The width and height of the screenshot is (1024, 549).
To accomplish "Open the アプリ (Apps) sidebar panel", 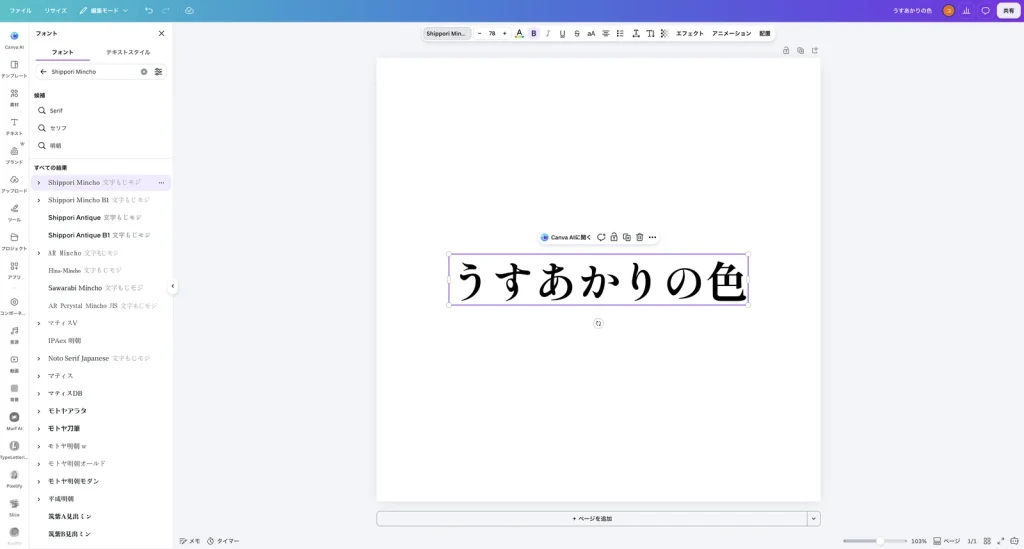I will [14, 270].
